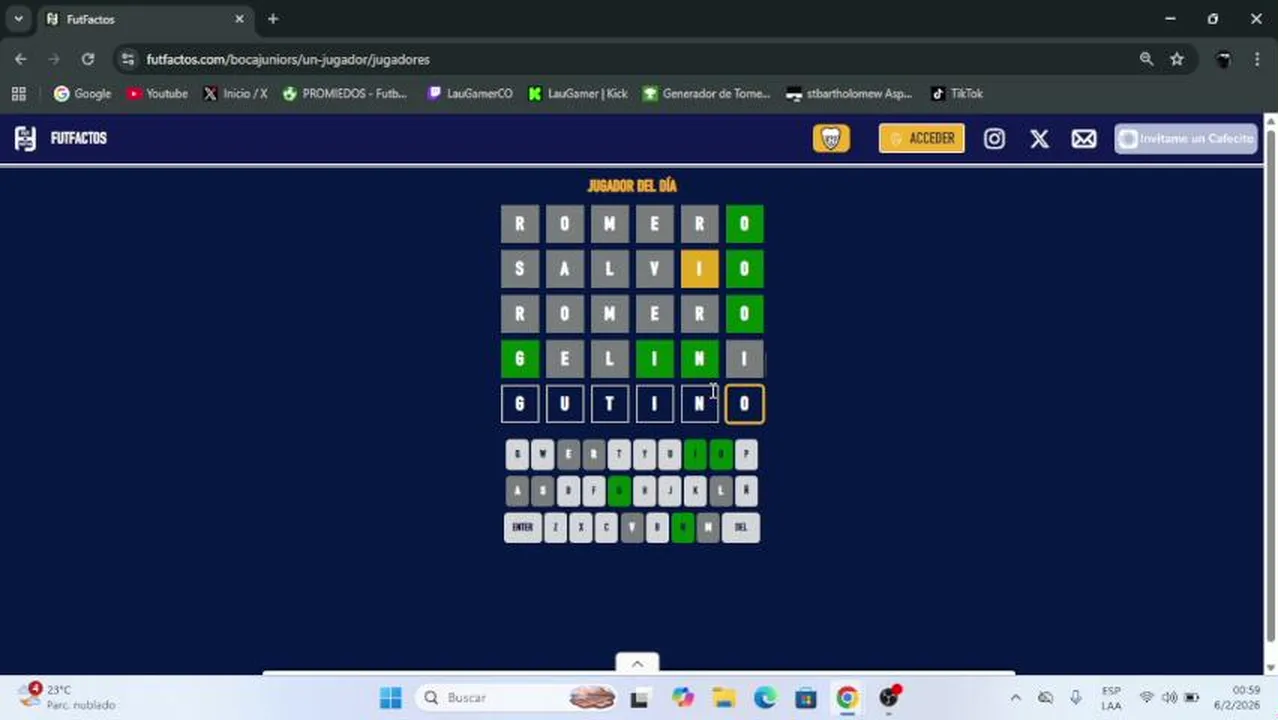1278x720 pixels.
Task: Open a new browser tab with plus
Action: (273, 19)
